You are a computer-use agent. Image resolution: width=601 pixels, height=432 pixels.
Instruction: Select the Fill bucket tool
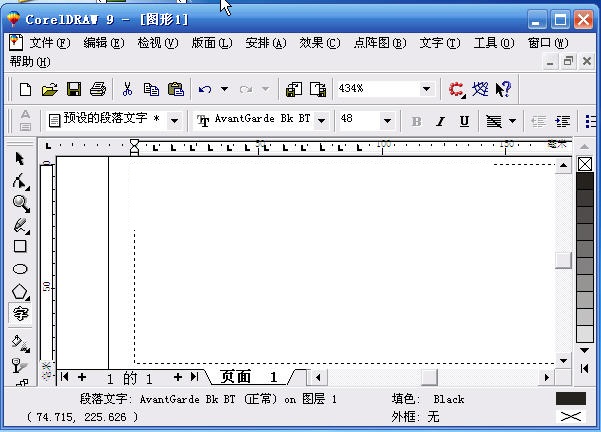[21, 343]
